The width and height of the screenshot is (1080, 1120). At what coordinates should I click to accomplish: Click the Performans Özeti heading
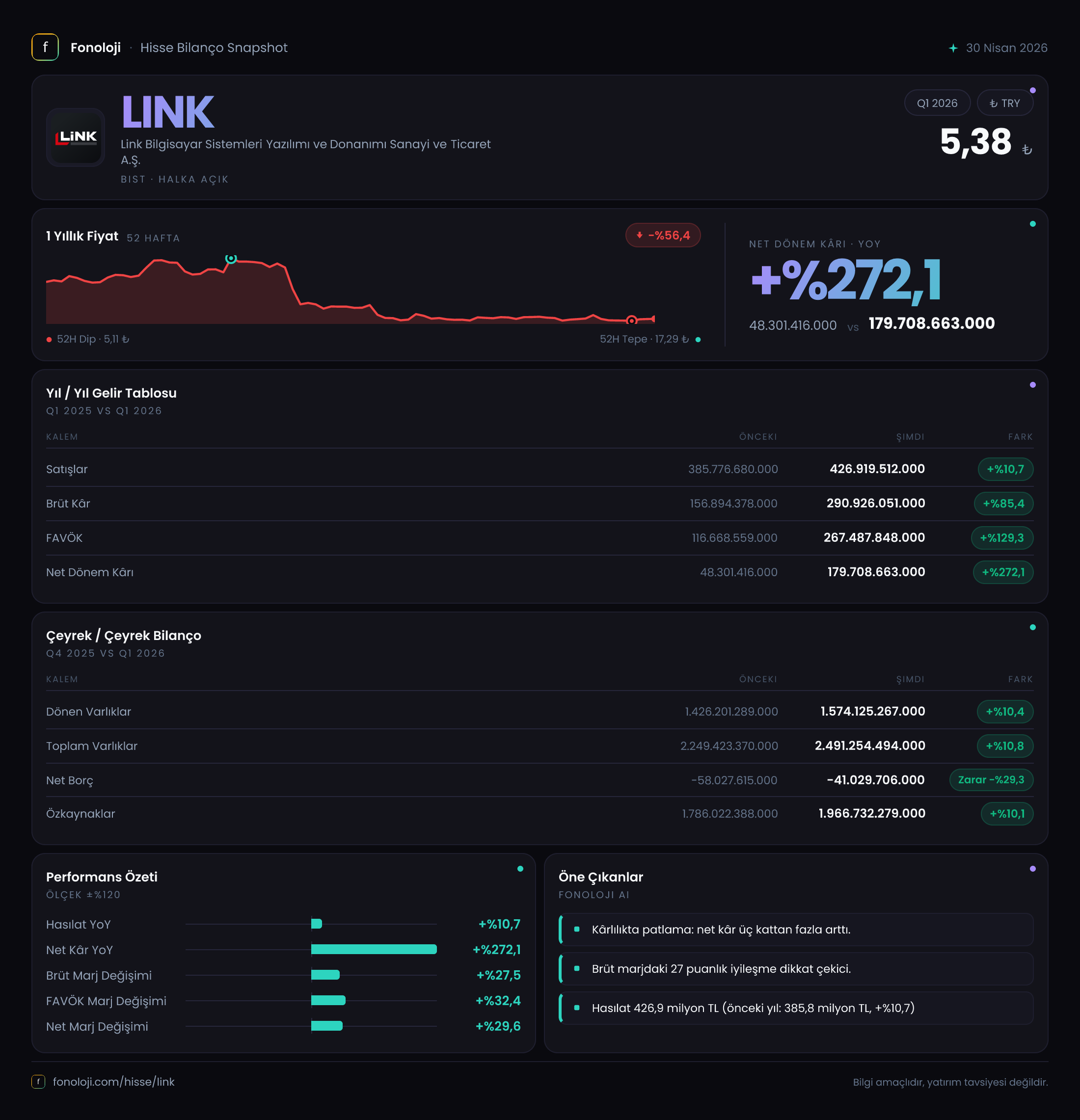point(102,877)
